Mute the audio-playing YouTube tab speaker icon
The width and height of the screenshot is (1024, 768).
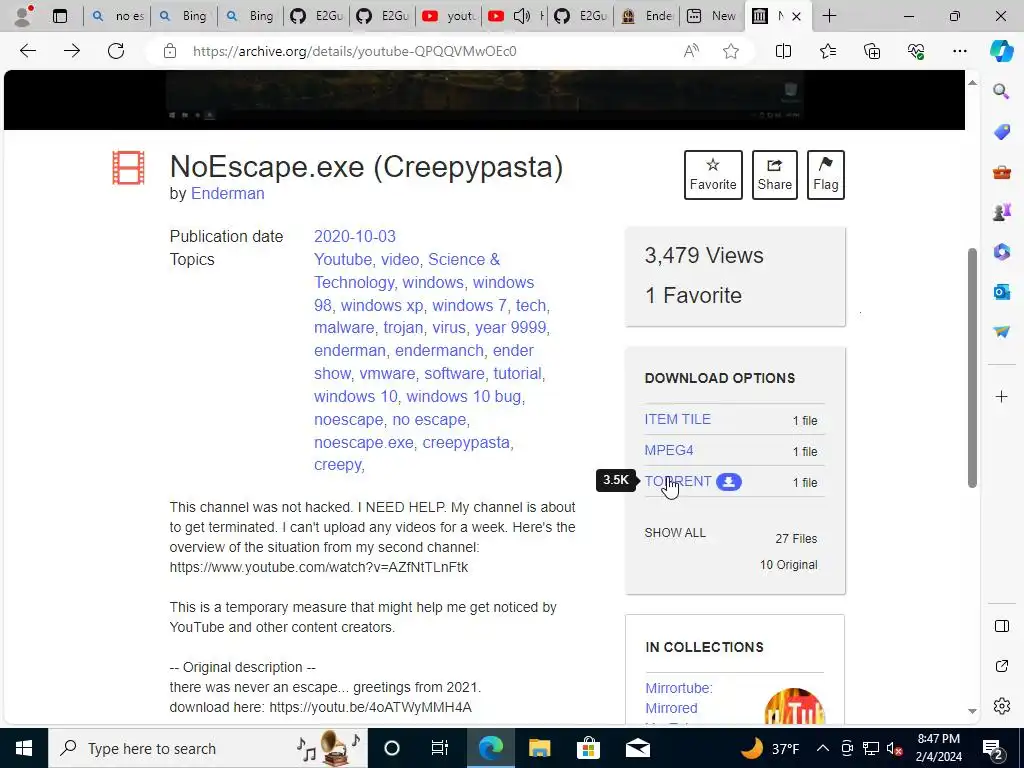521,16
